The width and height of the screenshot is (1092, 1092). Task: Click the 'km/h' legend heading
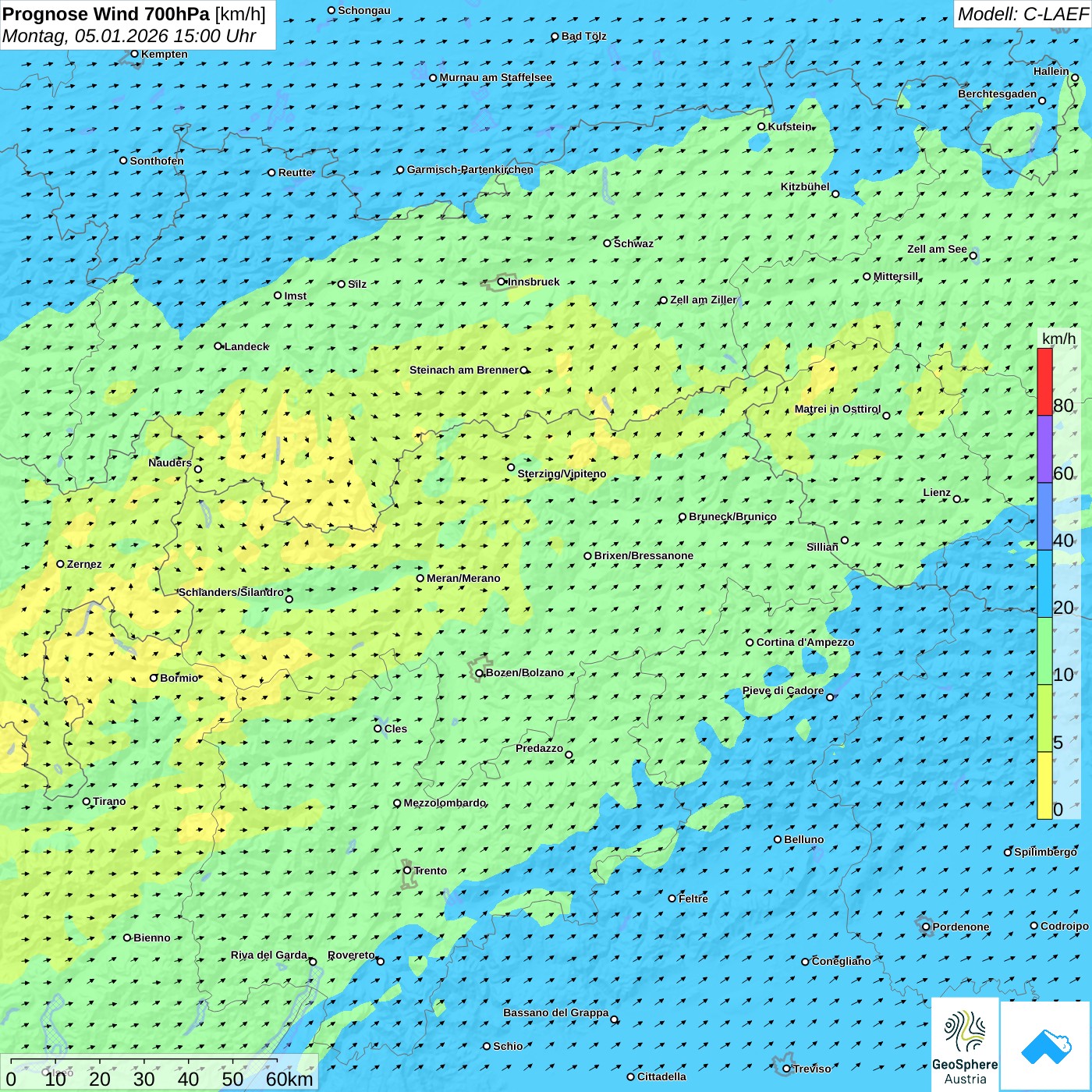(1058, 339)
